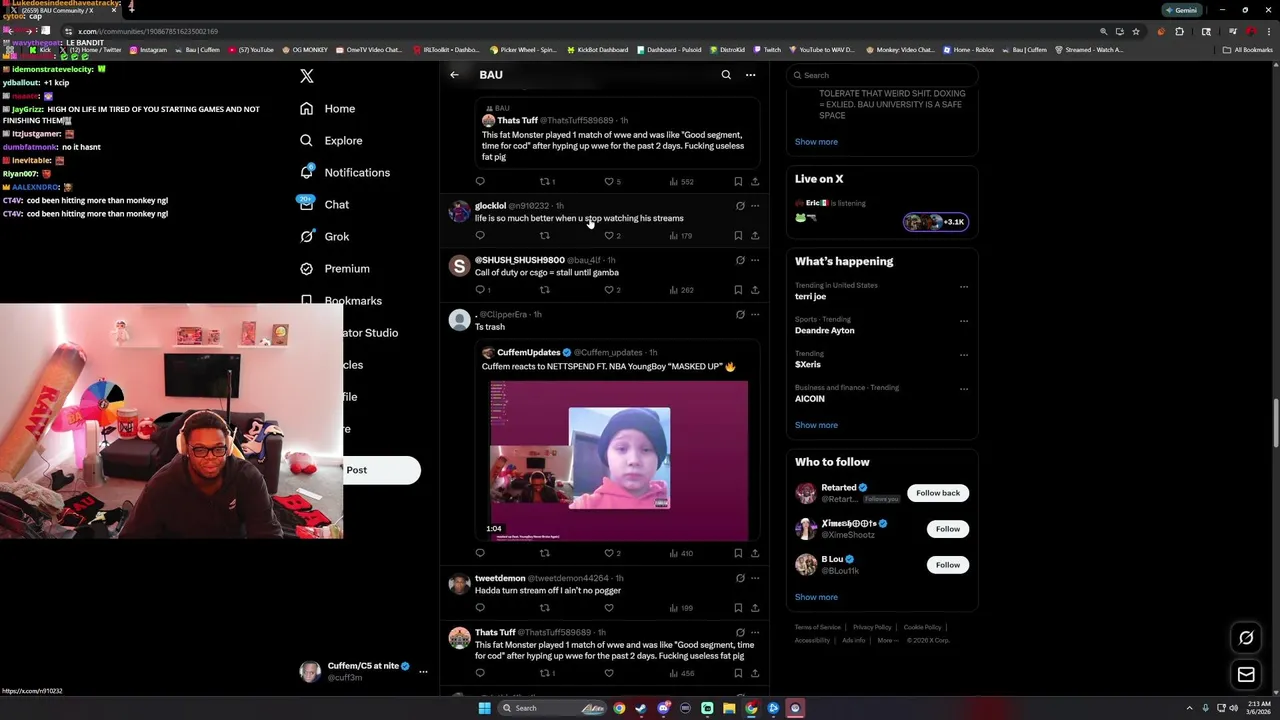Repost glocklol's post
The height and width of the screenshot is (720, 1280).
coord(545,236)
